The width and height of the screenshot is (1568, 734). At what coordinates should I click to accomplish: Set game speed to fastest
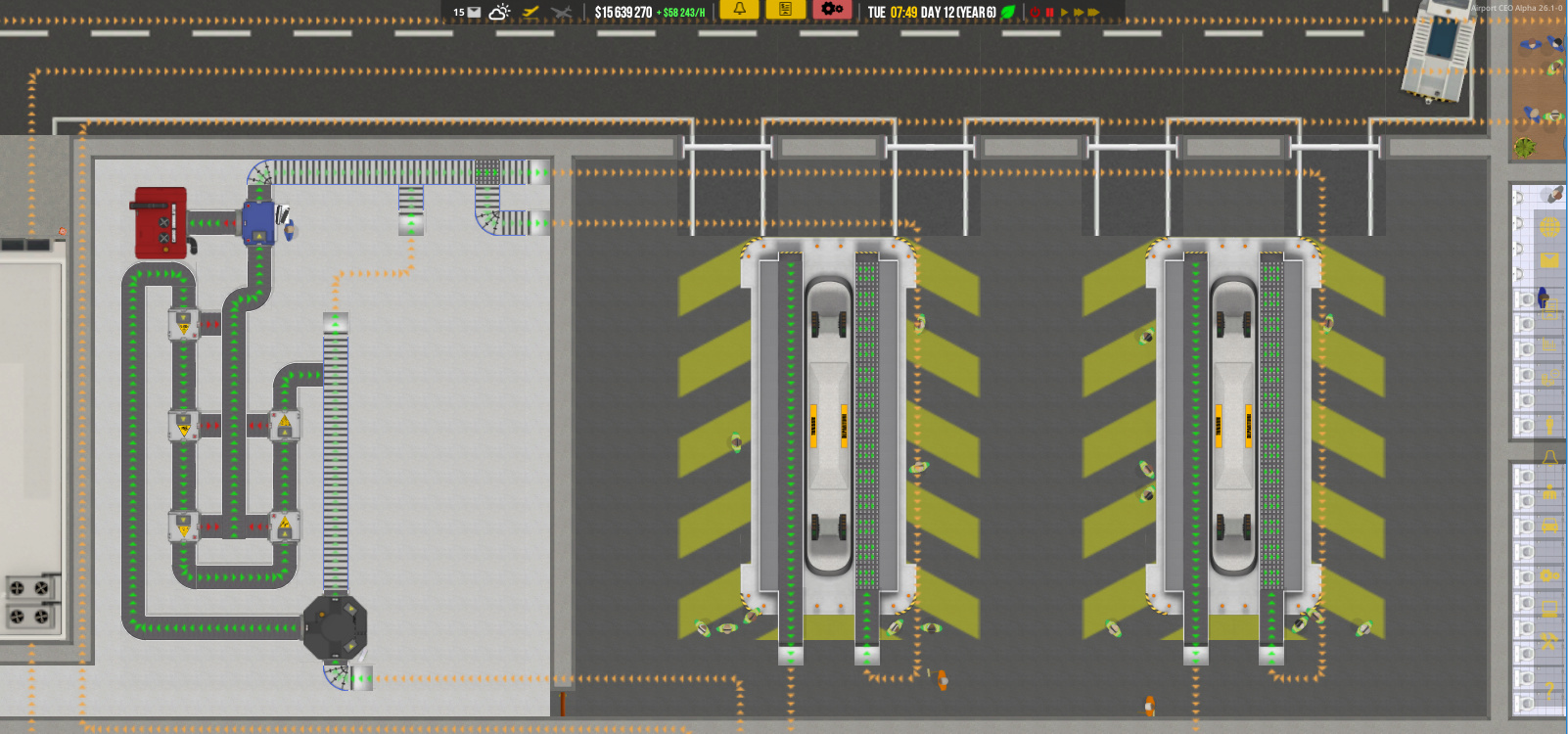(x=1093, y=13)
